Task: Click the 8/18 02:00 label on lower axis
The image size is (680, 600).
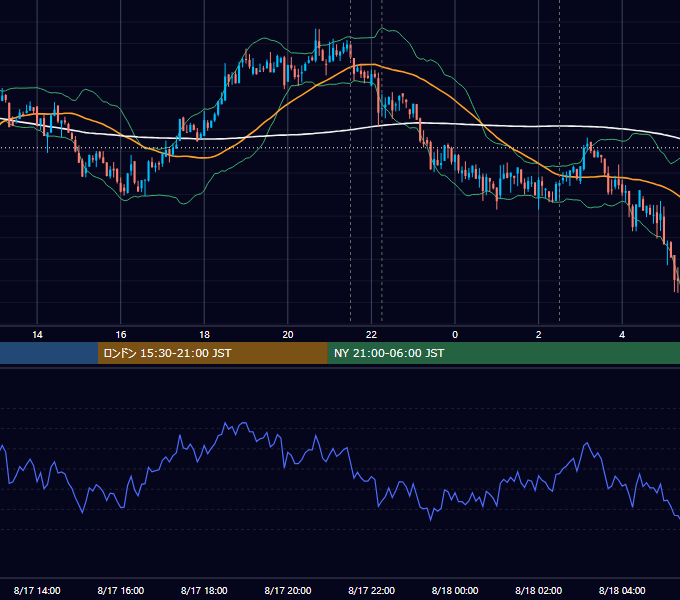Action: 539,590
